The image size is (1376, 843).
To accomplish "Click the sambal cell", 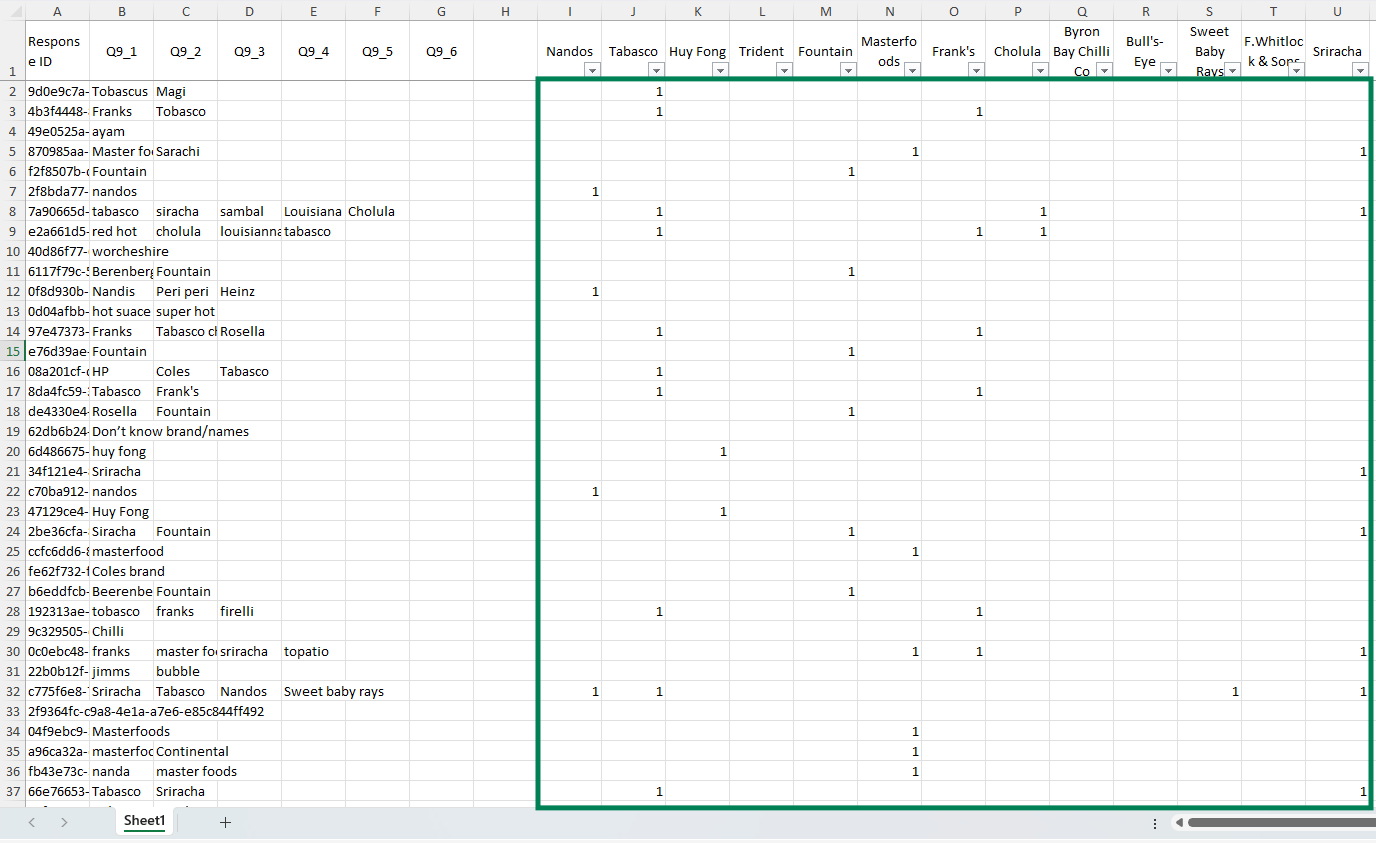I will (x=249, y=211).
